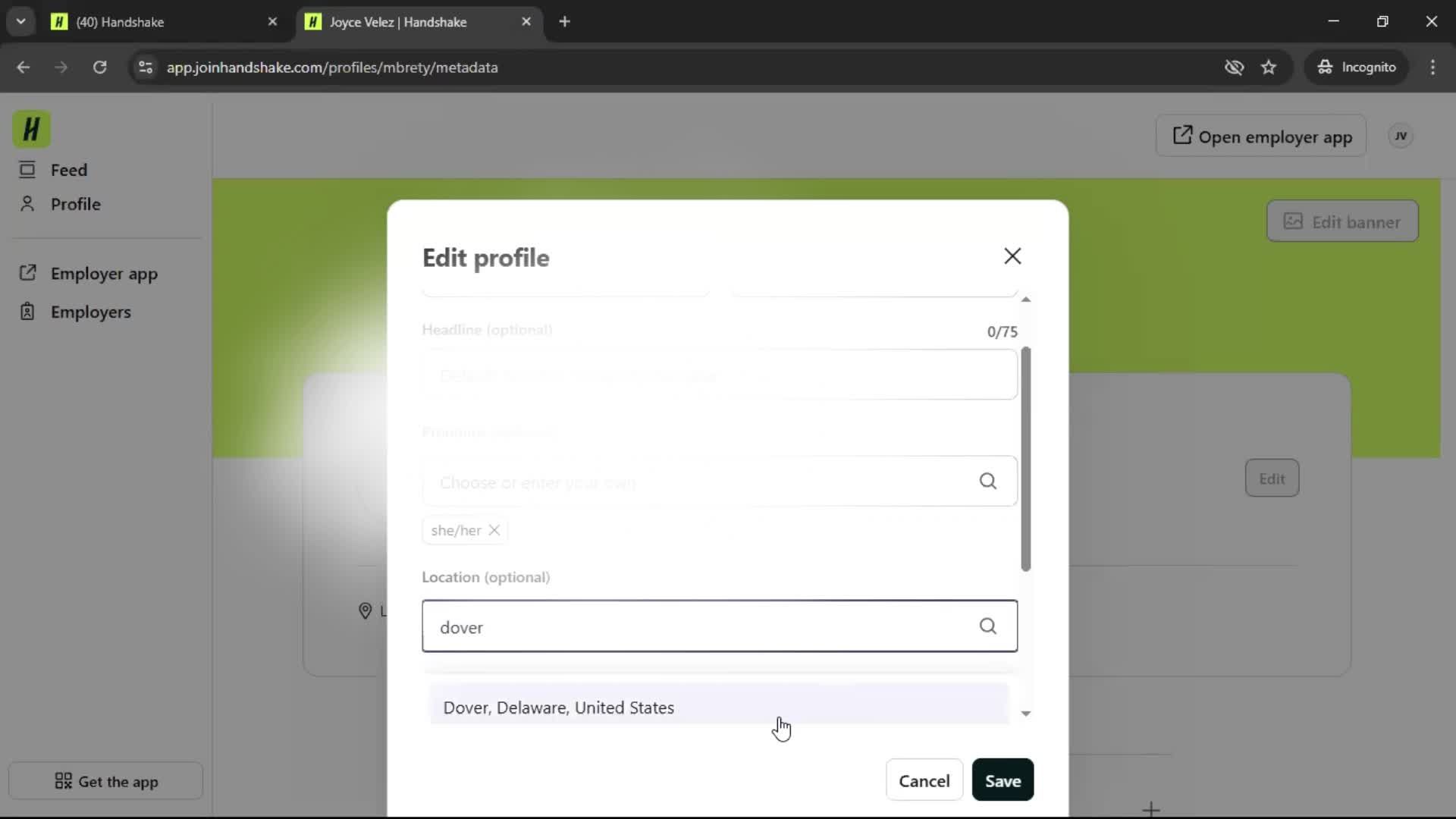Click the Edit button on the profile card
This screenshot has width=1456, height=819.
pyautogui.click(x=1272, y=479)
